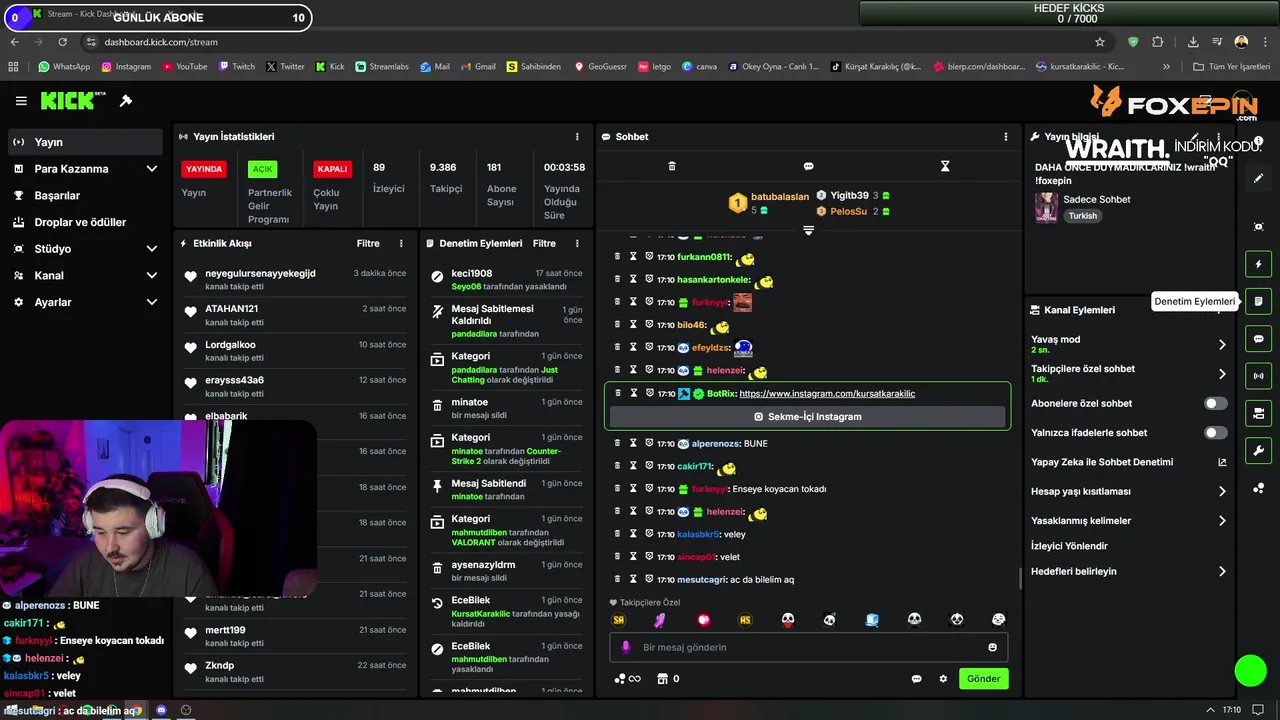Toggle Yalnızca ifadelerle sohbet switch
This screenshot has width=1280, height=720.
point(1215,433)
